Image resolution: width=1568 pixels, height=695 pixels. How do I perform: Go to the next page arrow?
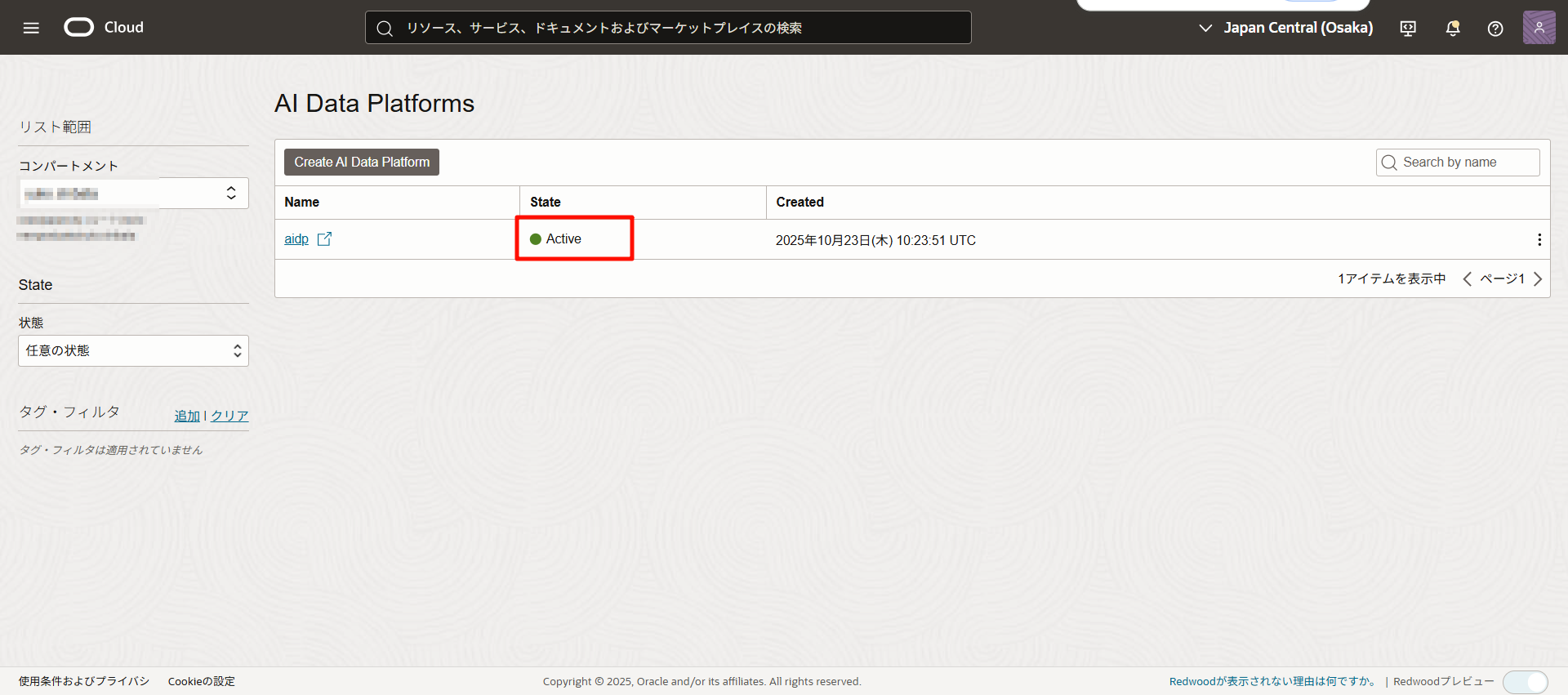pos(1538,278)
